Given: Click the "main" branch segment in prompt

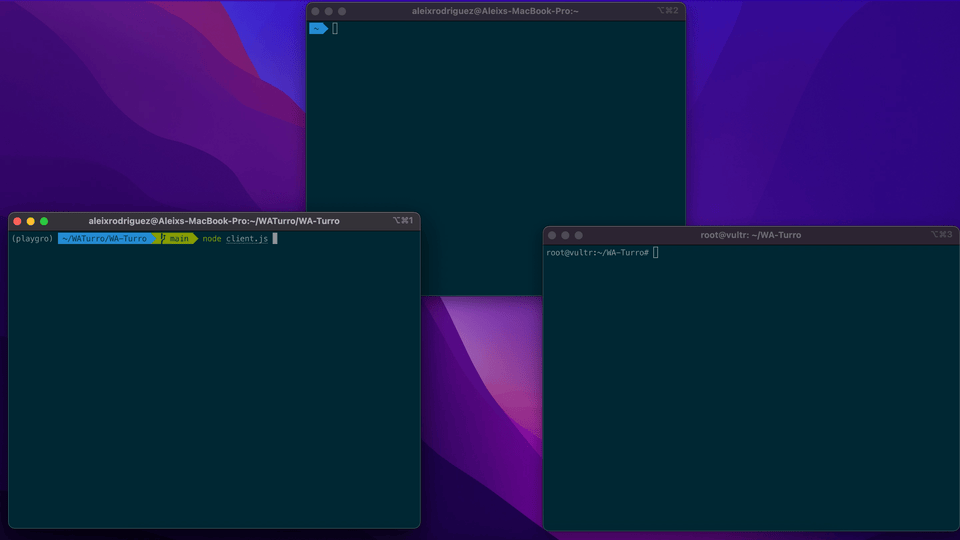Looking at the screenshot, I should 179,239.
